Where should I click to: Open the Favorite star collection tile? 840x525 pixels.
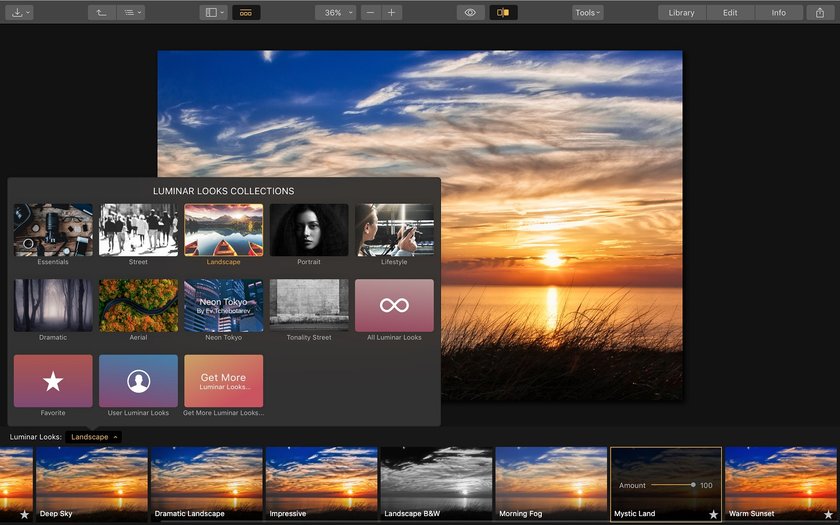[53, 381]
